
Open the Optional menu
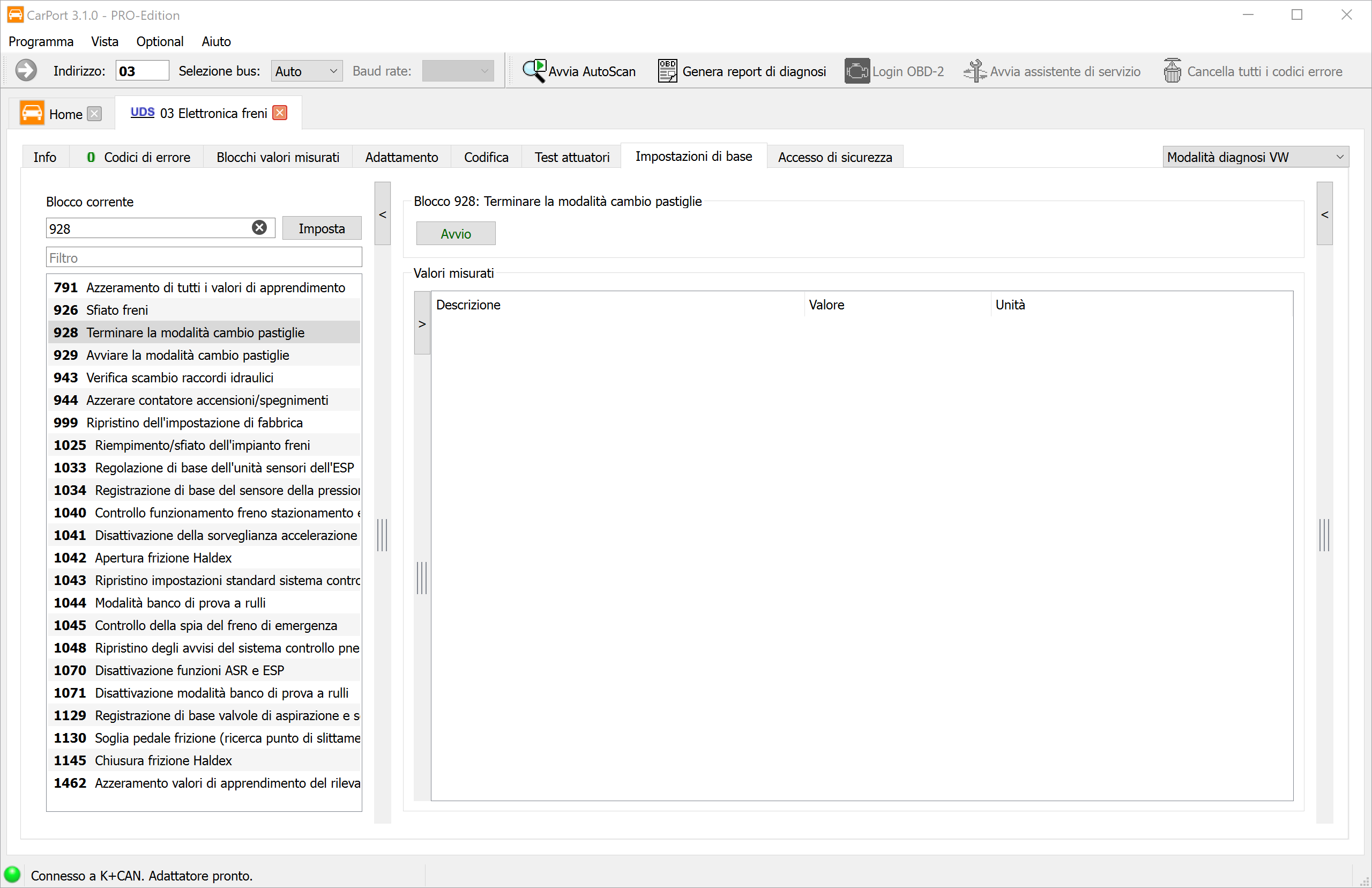pos(160,41)
